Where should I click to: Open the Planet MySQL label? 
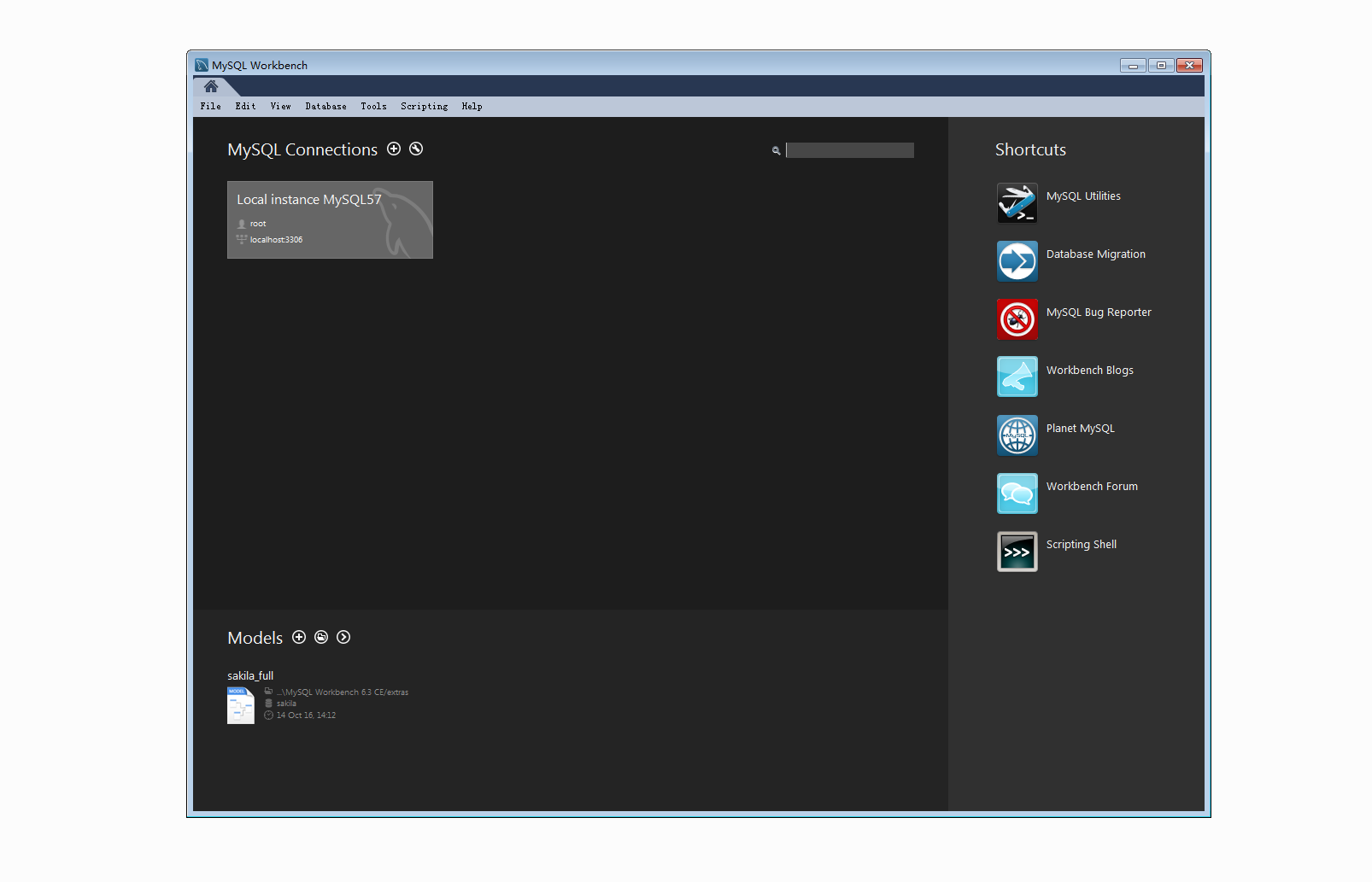[1081, 429]
